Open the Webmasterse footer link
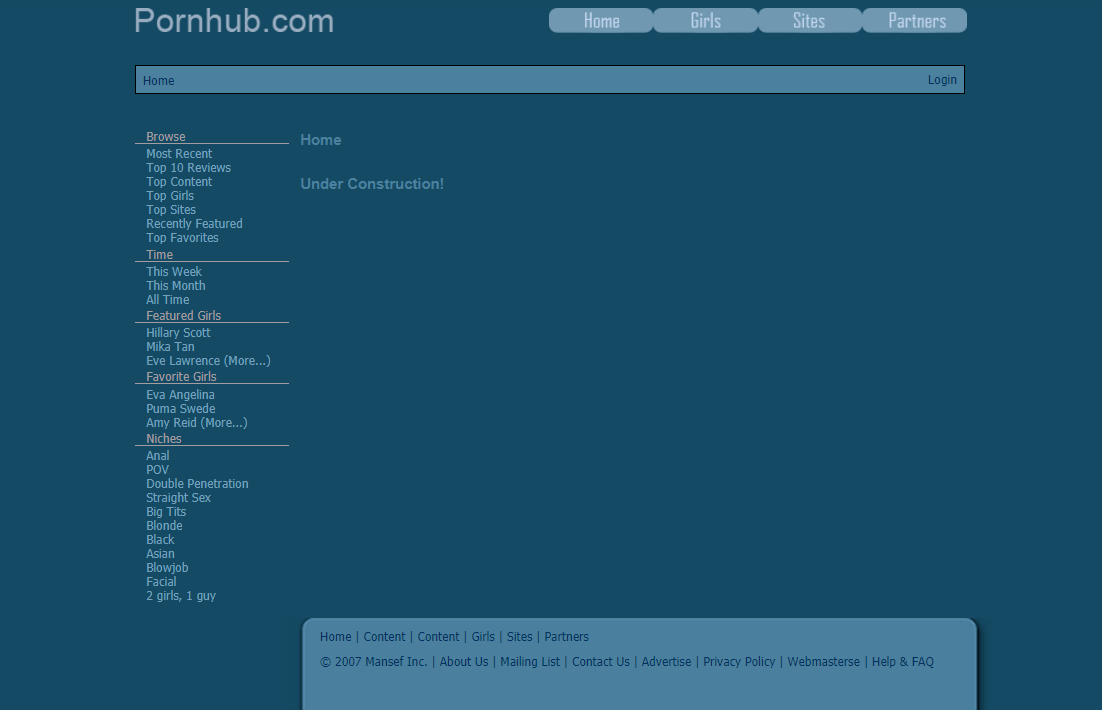The width and height of the screenshot is (1102, 710). click(823, 662)
